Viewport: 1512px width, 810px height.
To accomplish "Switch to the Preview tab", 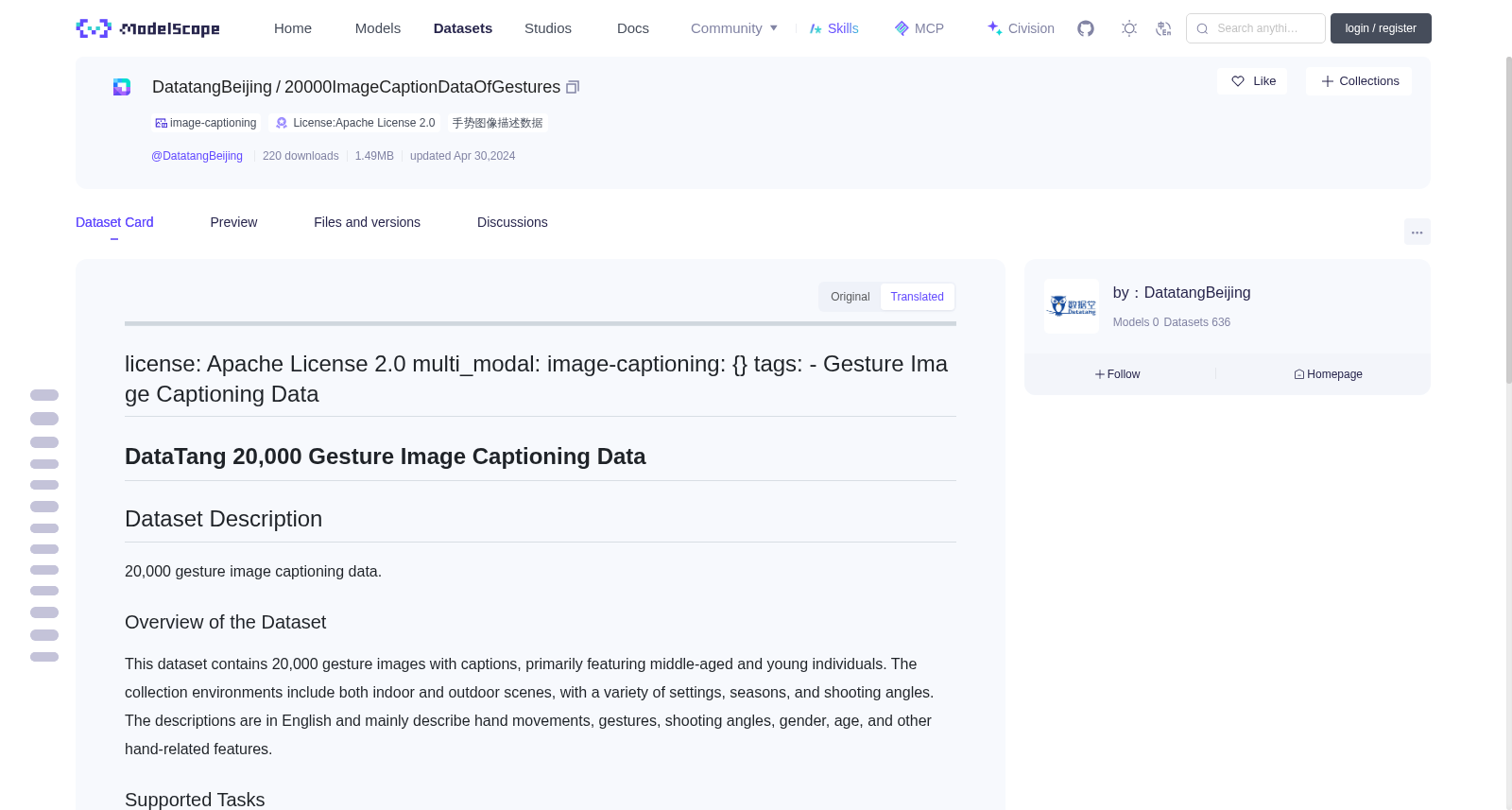I will coord(233,222).
